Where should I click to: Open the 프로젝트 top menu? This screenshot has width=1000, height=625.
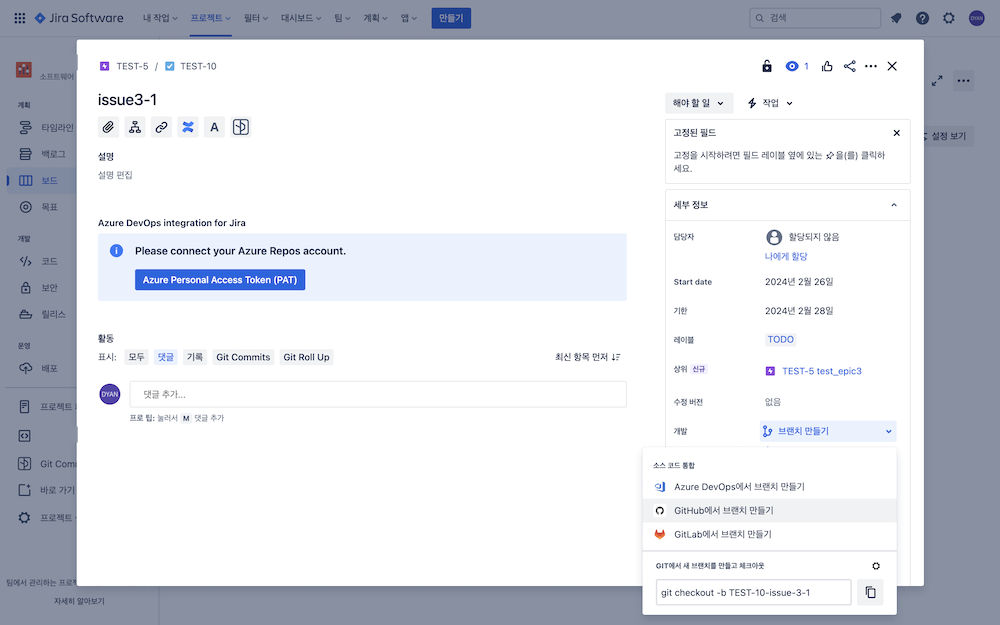(210, 18)
